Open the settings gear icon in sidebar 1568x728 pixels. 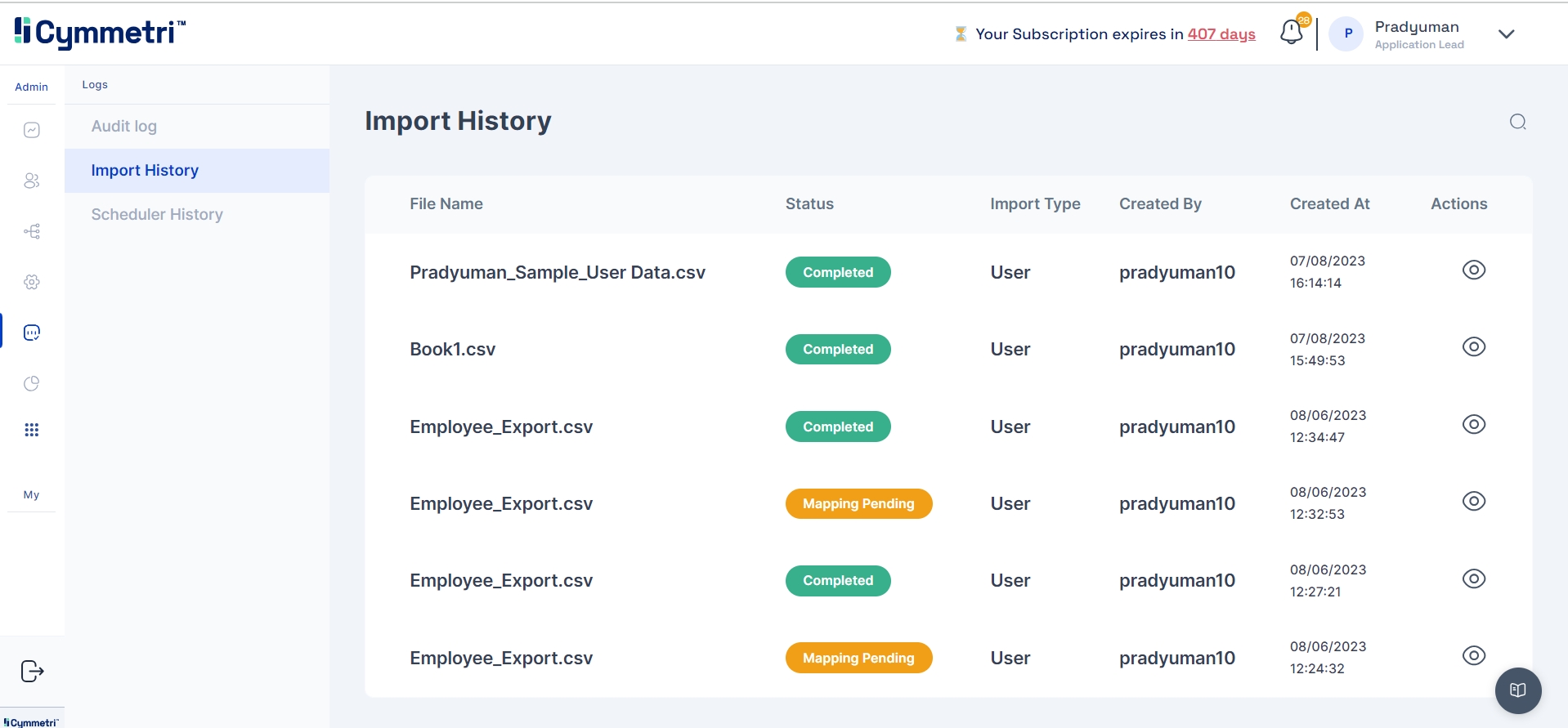[32, 282]
